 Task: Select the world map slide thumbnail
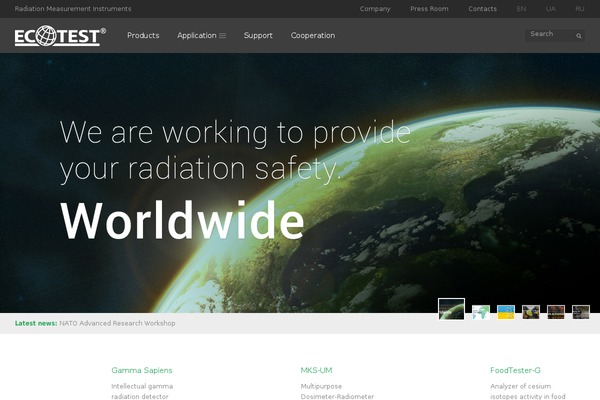(481, 312)
